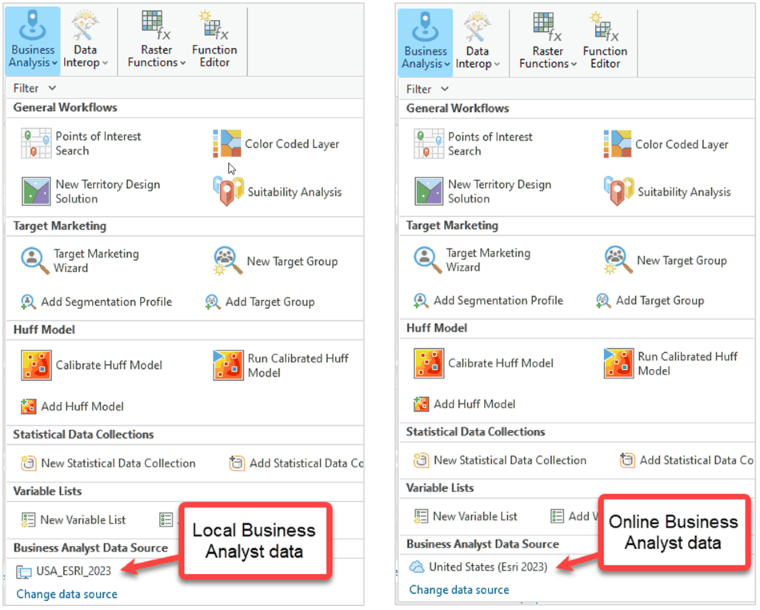Start New Territory Design Solution, right panel
760x610 pixels.
tap(483, 191)
